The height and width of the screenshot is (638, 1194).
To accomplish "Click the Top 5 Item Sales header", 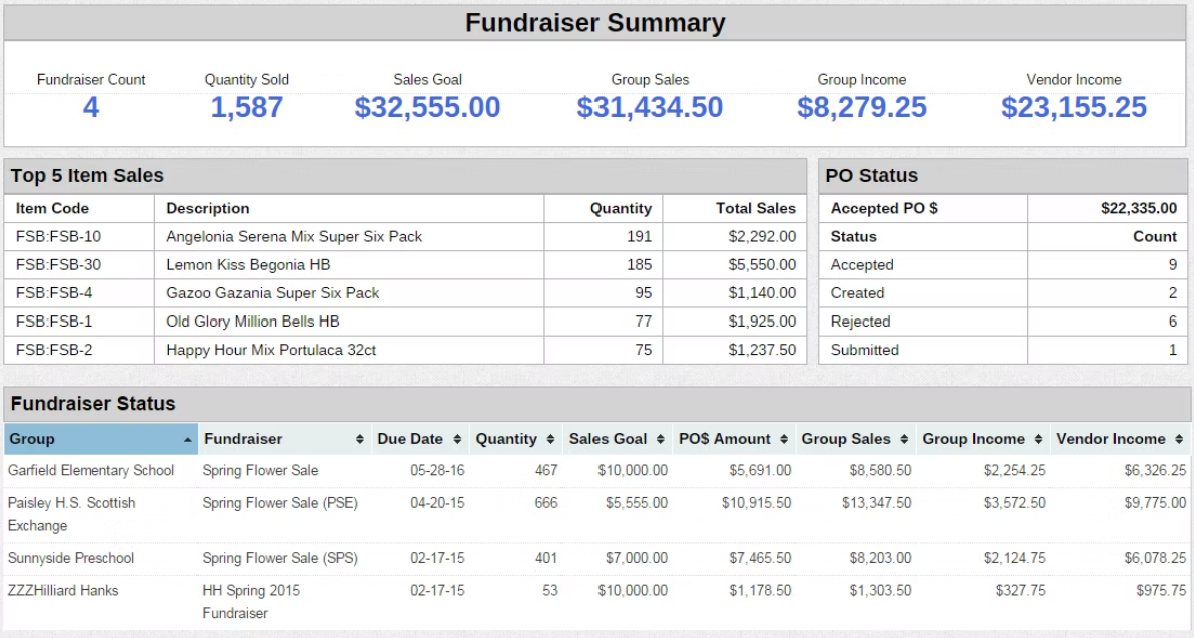I will (x=87, y=176).
